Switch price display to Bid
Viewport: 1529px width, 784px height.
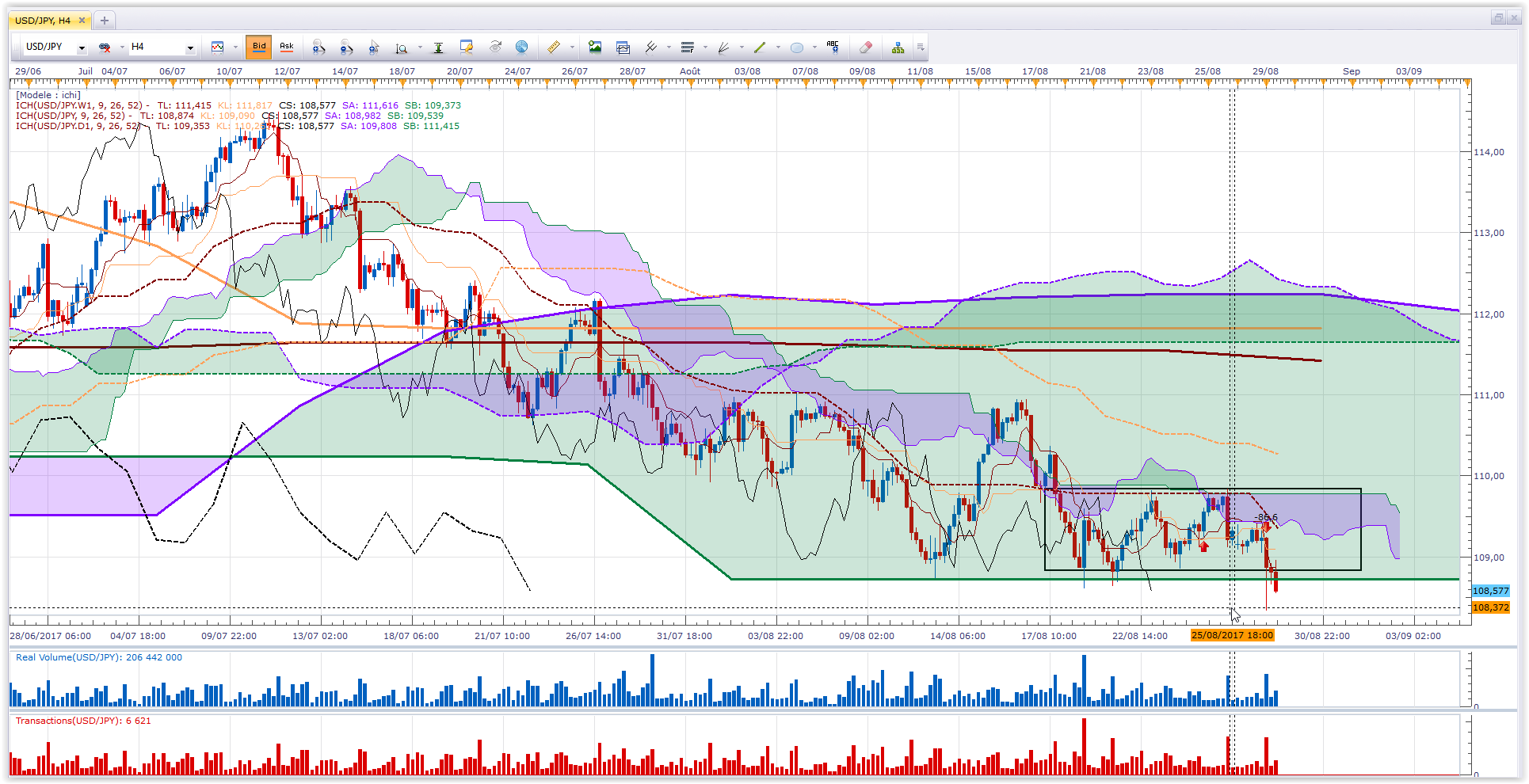click(x=259, y=48)
